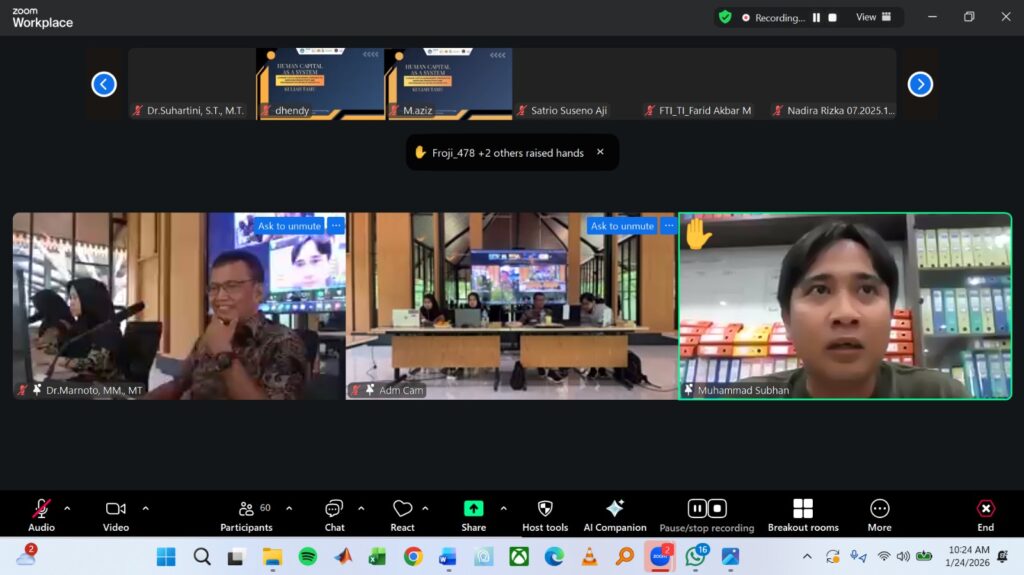Click the React heart icon
This screenshot has width=1024, height=575.
point(402,509)
